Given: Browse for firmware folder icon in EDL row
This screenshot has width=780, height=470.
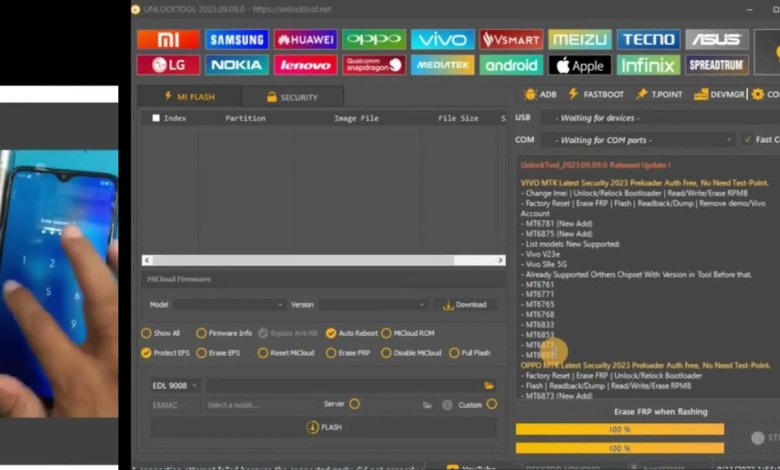Looking at the screenshot, I should point(488,385).
